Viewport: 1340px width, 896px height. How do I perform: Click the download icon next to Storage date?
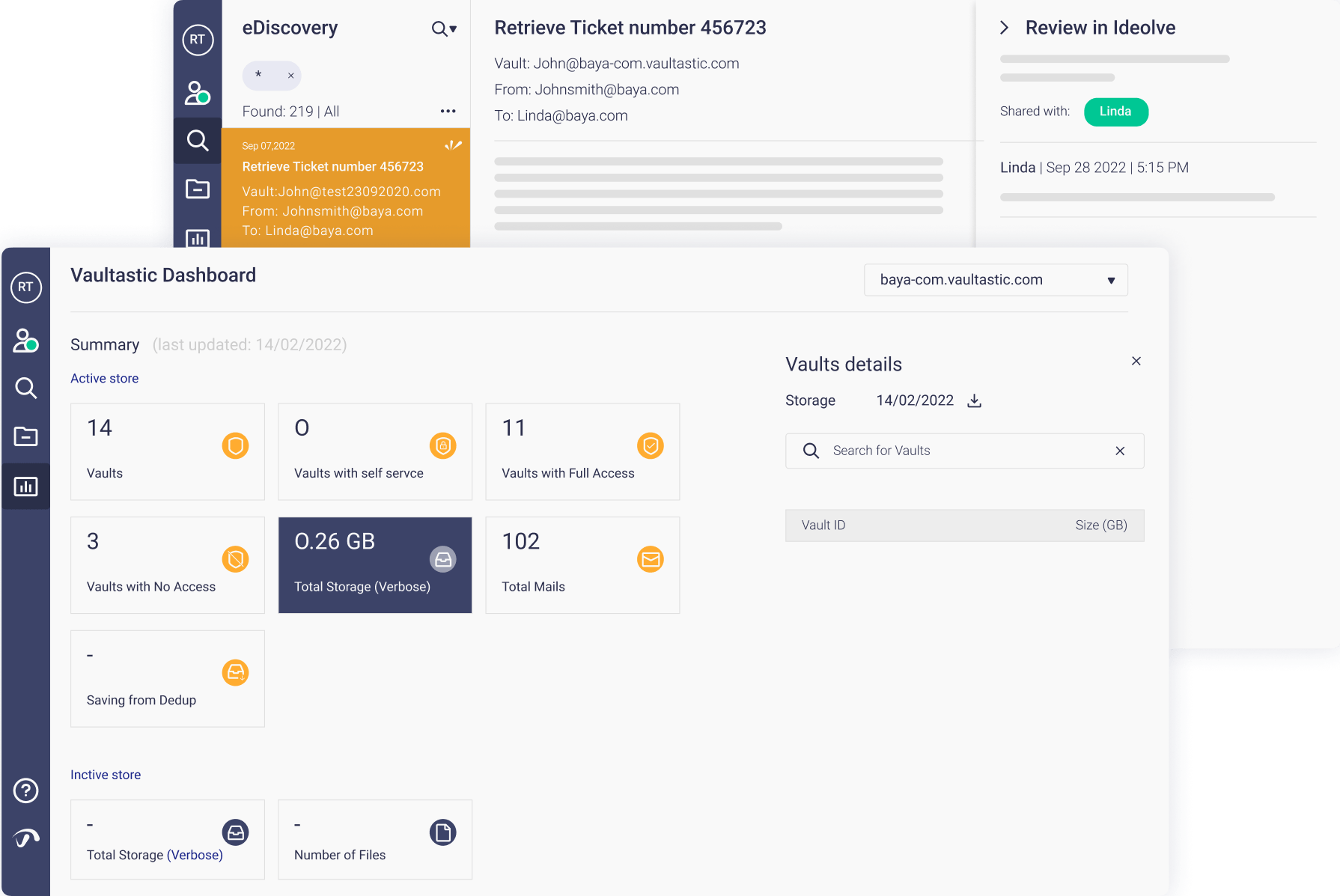click(x=974, y=400)
